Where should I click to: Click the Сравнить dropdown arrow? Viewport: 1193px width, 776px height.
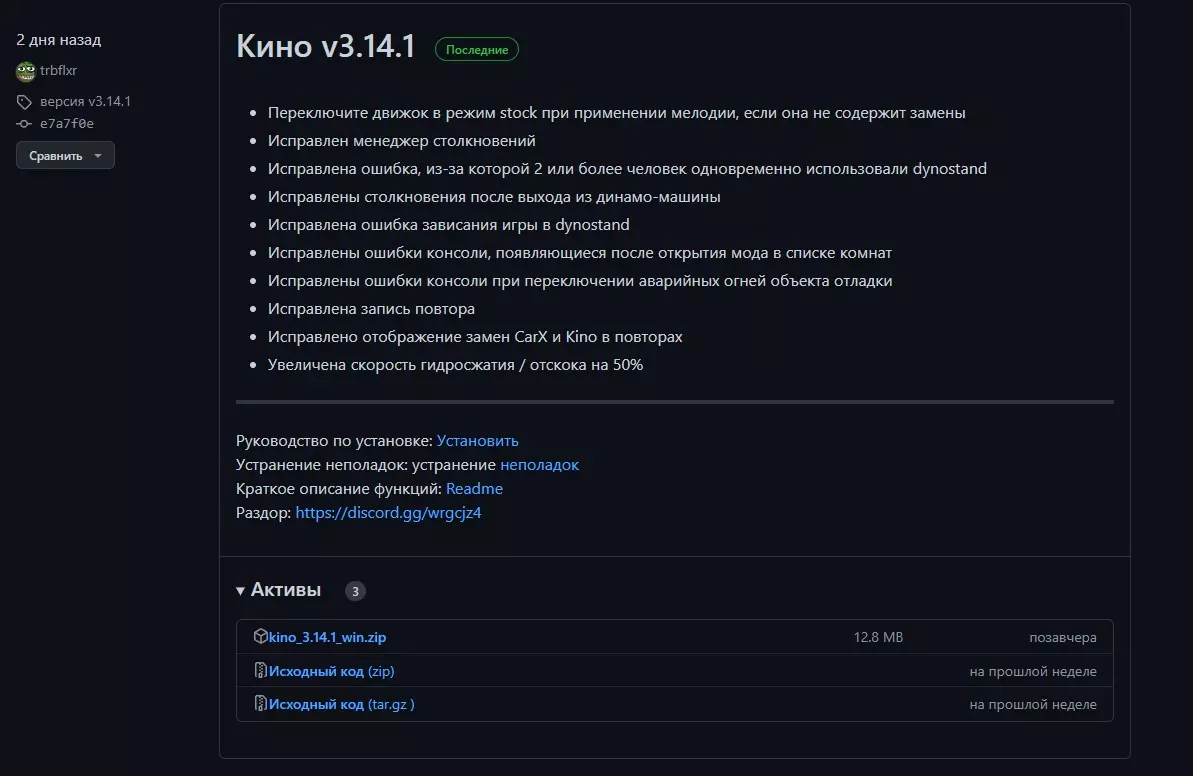tap(98, 156)
